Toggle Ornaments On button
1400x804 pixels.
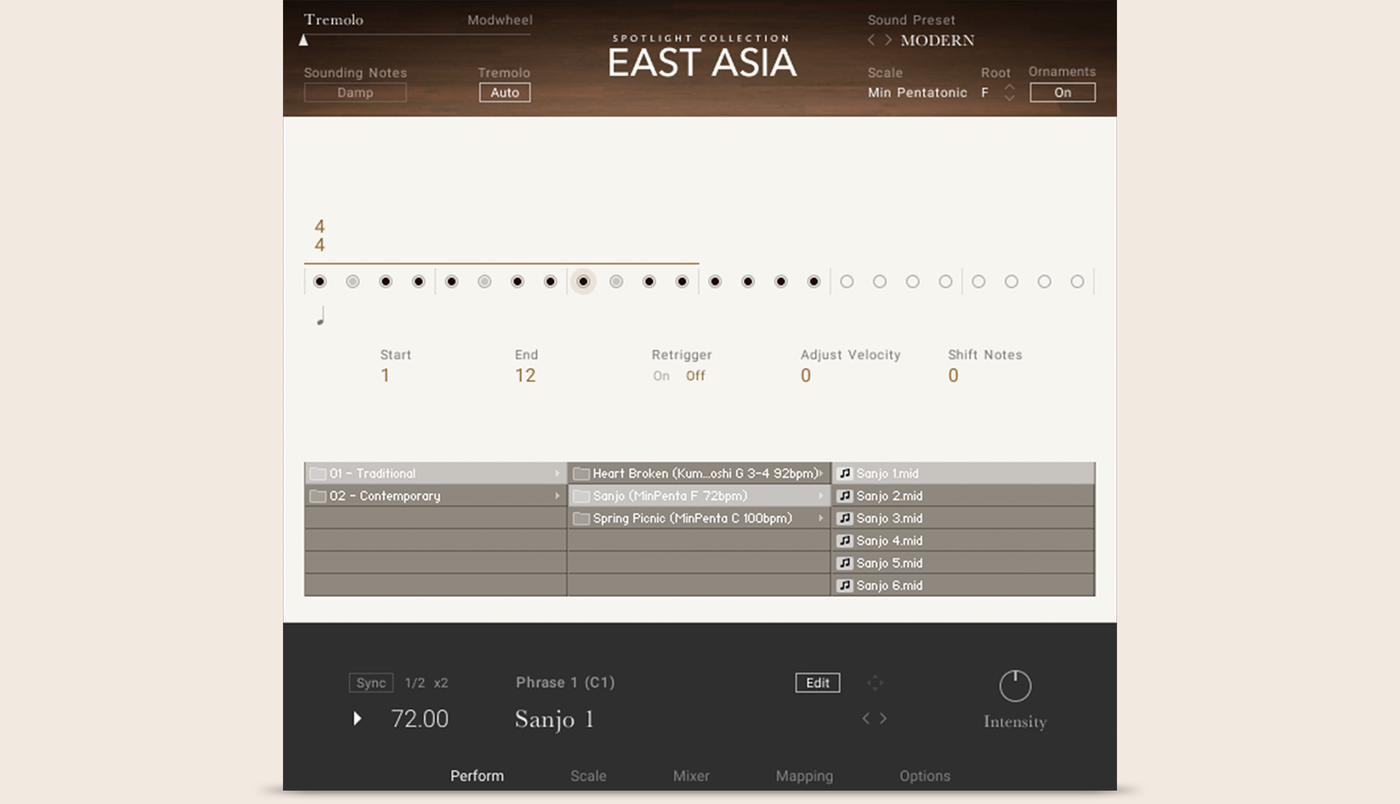[x=1063, y=93]
